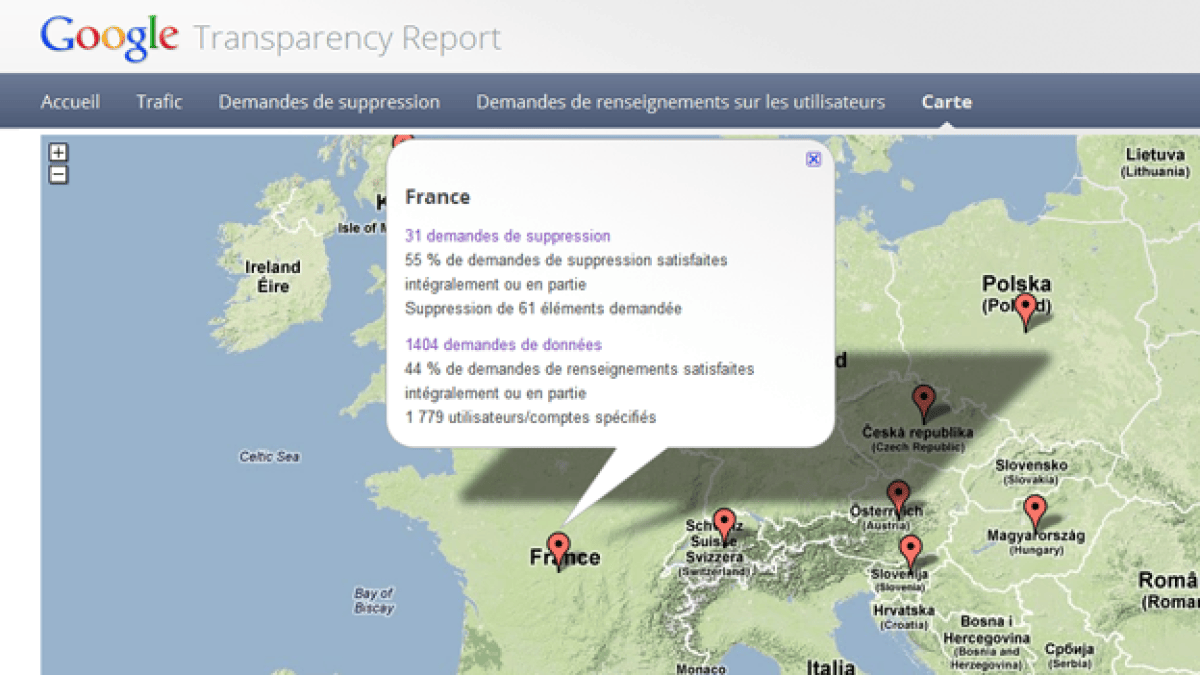Click the 'Monaco' map label
The height and width of the screenshot is (675, 1200).
coord(699,669)
